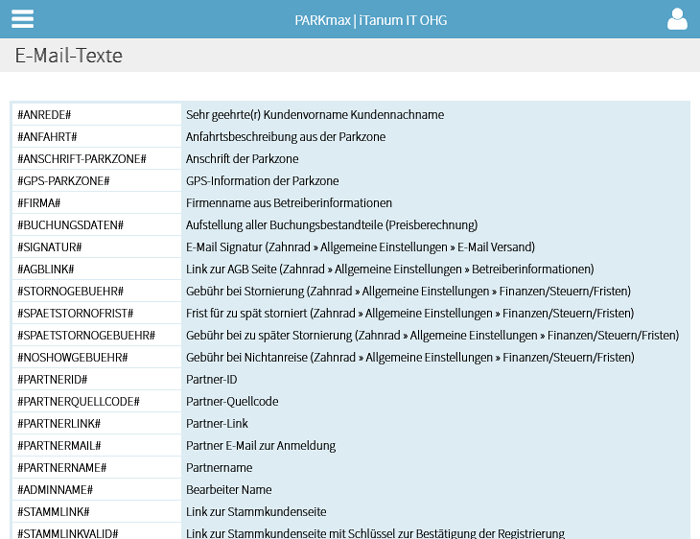The image size is (700, 539).
Task: Select the #SPAETSTORNOFRIST# placeholder cell
Action: coord(96,313)
